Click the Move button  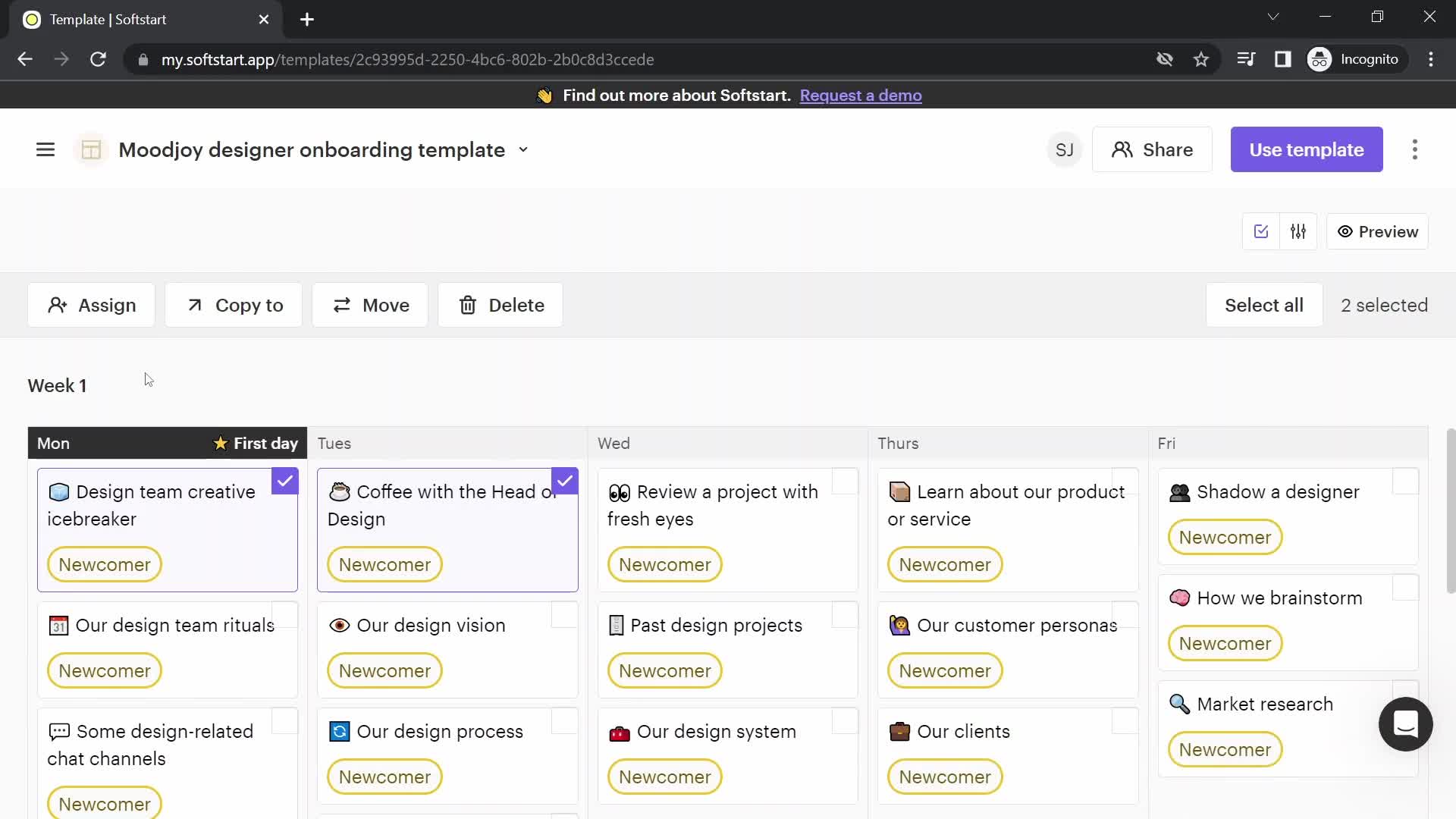[370, 305]
